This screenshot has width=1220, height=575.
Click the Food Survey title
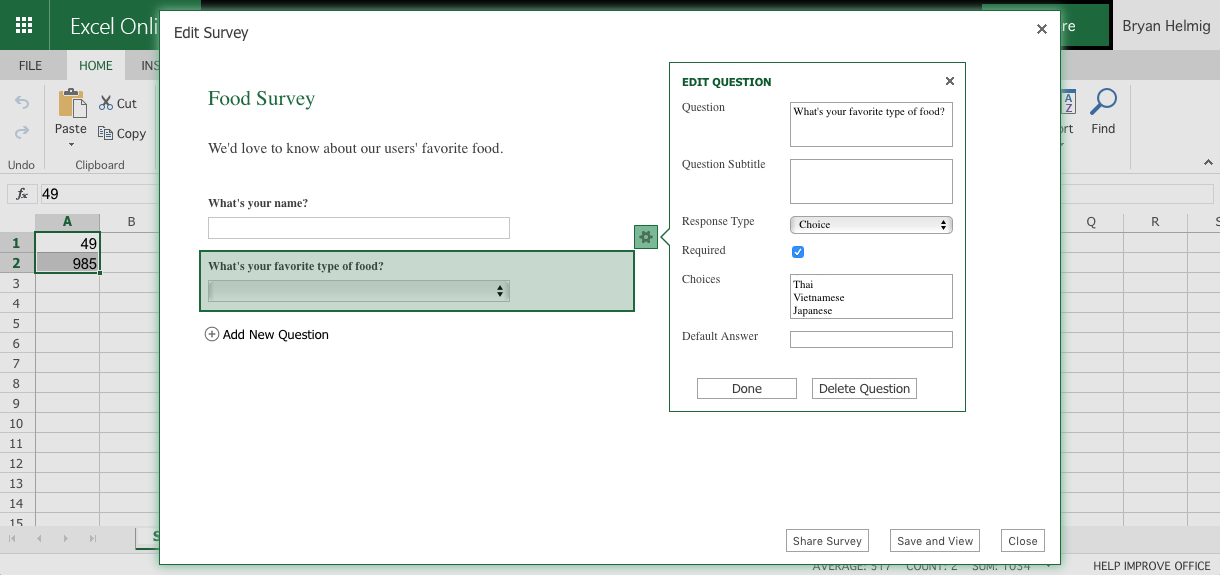point(261,98)
